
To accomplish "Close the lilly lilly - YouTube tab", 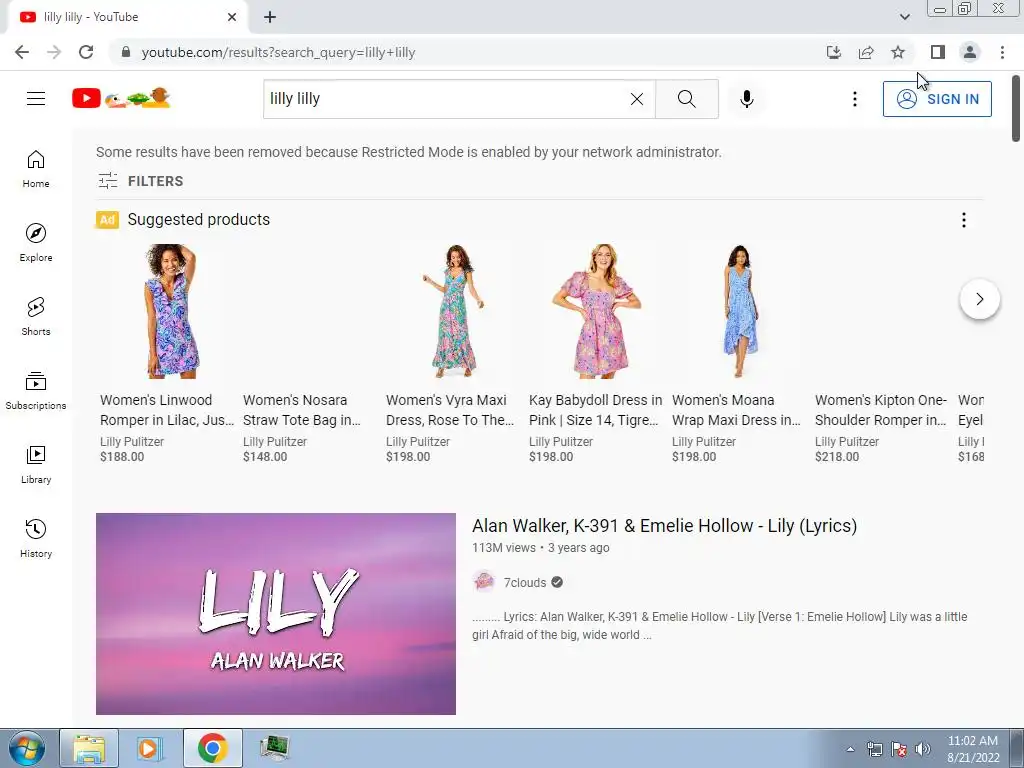I will pyautogui.click(x=232, y=17).
